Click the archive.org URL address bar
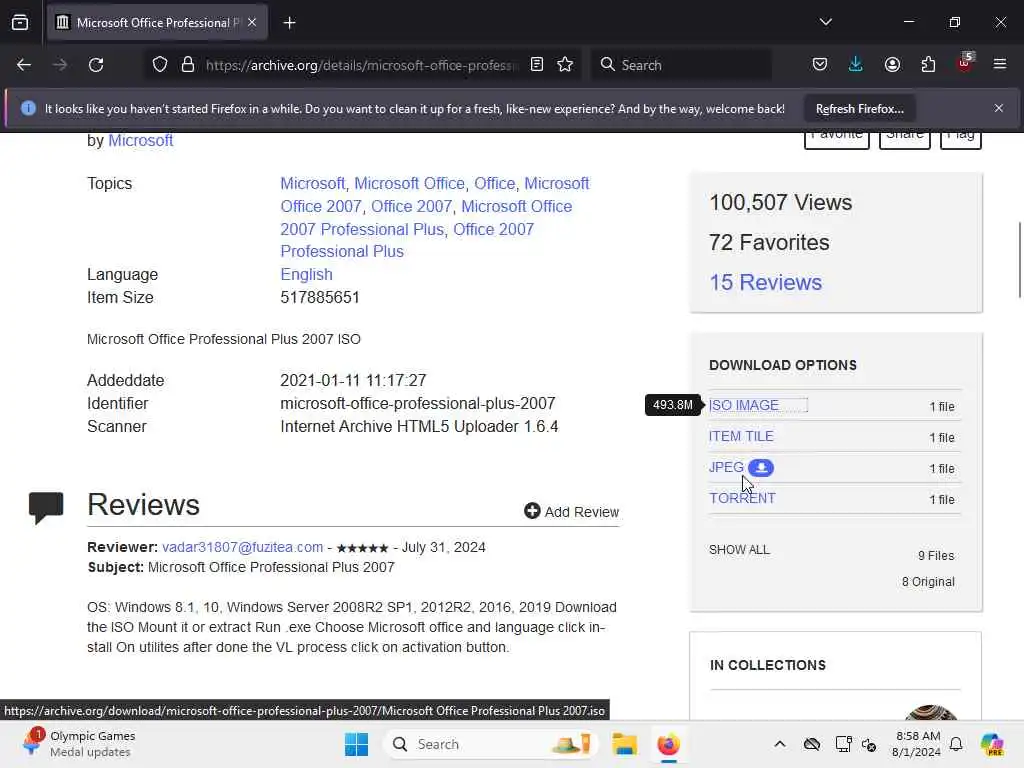 (x=361, y=65)
